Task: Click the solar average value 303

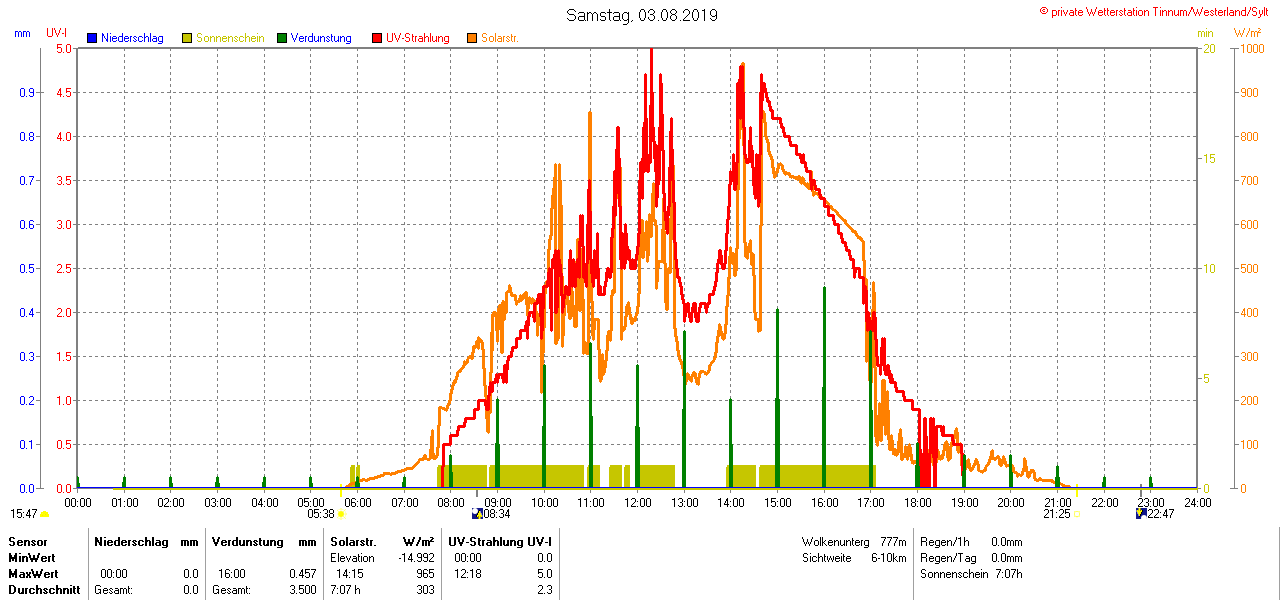Action: (427, 590)
